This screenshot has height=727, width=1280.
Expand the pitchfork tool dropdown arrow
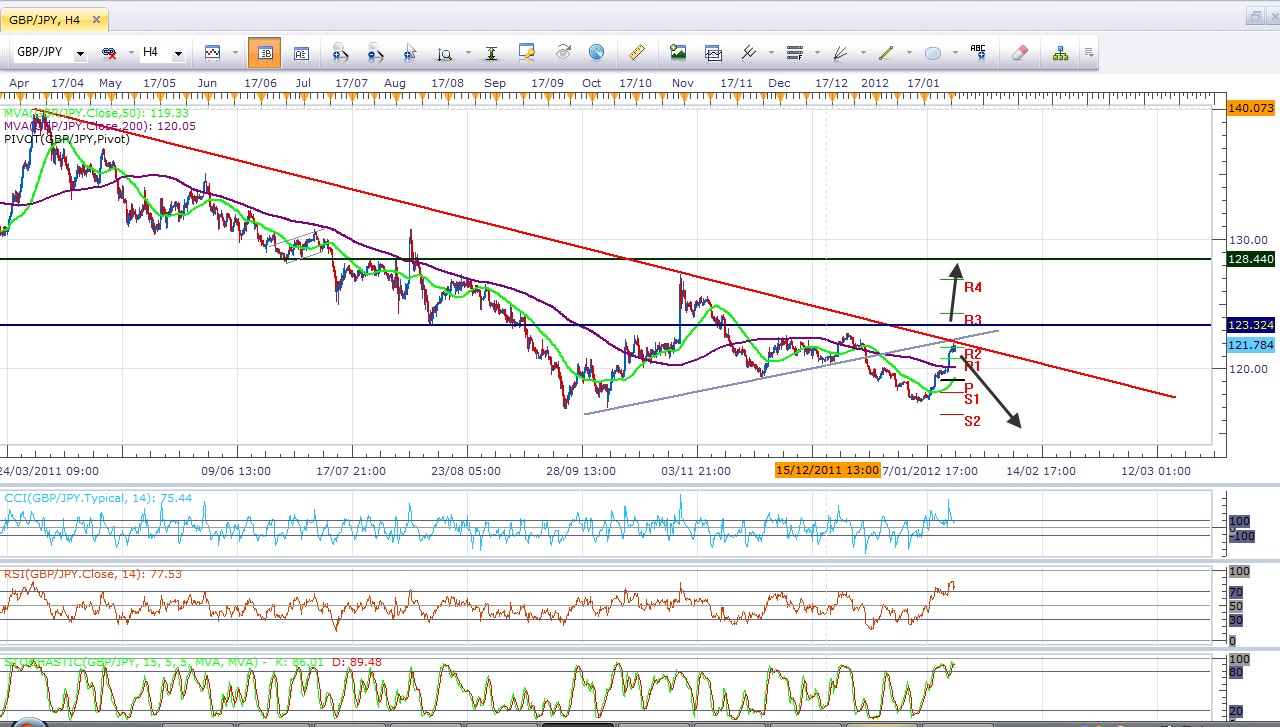pos(769,53)
